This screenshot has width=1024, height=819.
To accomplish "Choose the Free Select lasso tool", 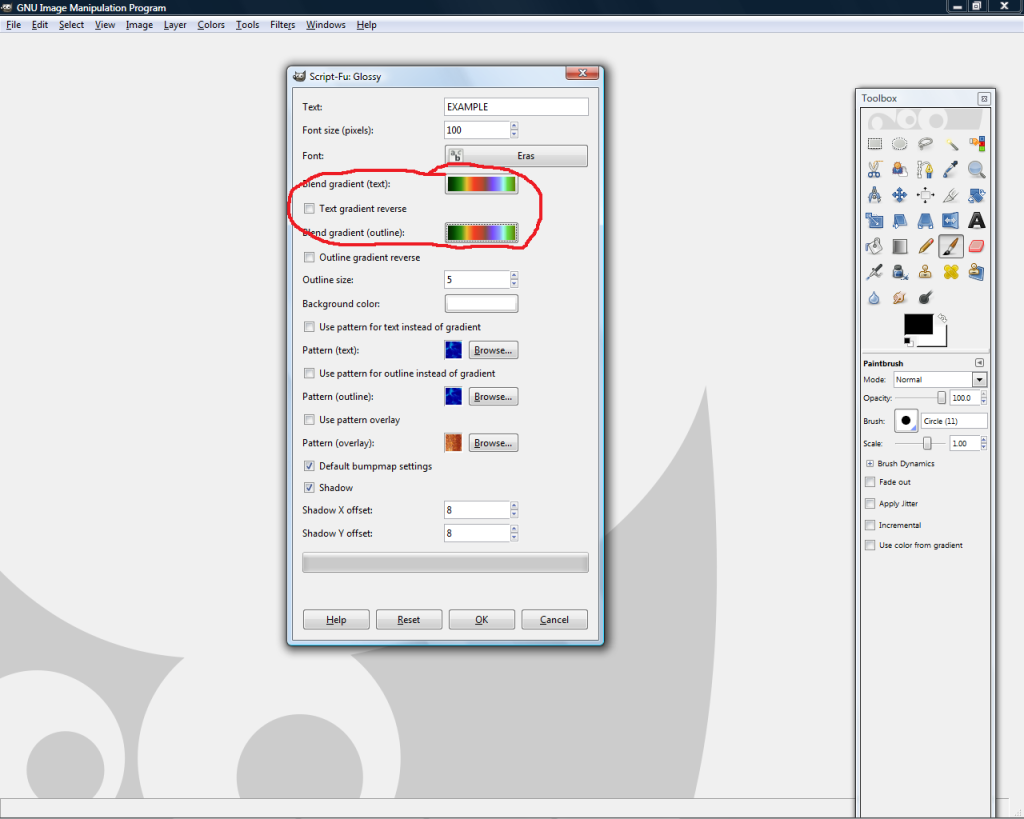I will [x=925, y=144].
